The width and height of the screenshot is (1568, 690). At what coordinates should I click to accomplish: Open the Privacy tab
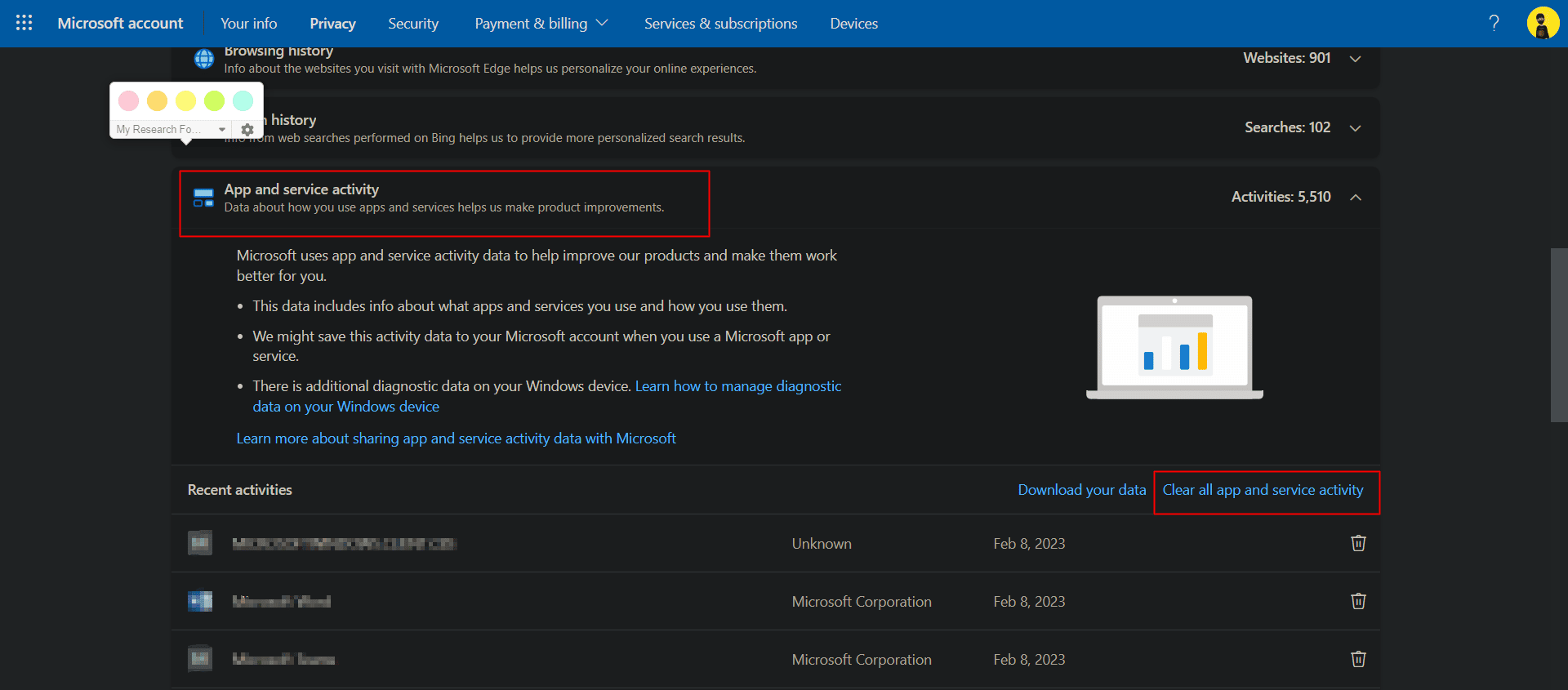(332, 24)
